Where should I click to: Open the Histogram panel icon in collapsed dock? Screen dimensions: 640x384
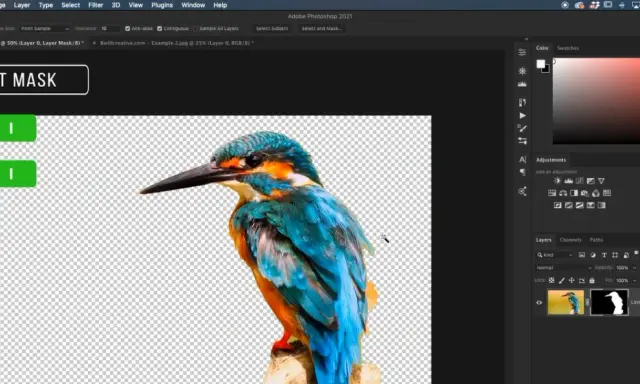[x=522, y=84]
